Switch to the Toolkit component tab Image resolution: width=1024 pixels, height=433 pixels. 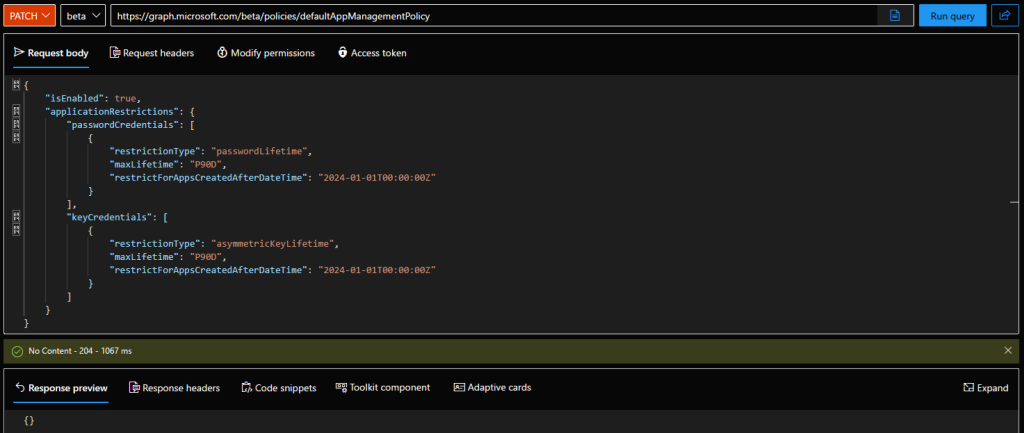coord(383,387)
